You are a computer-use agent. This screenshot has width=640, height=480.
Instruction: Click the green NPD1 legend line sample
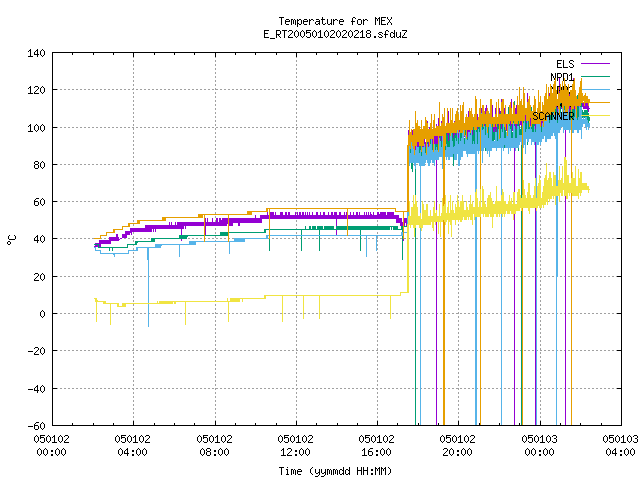tap(596, 76)
